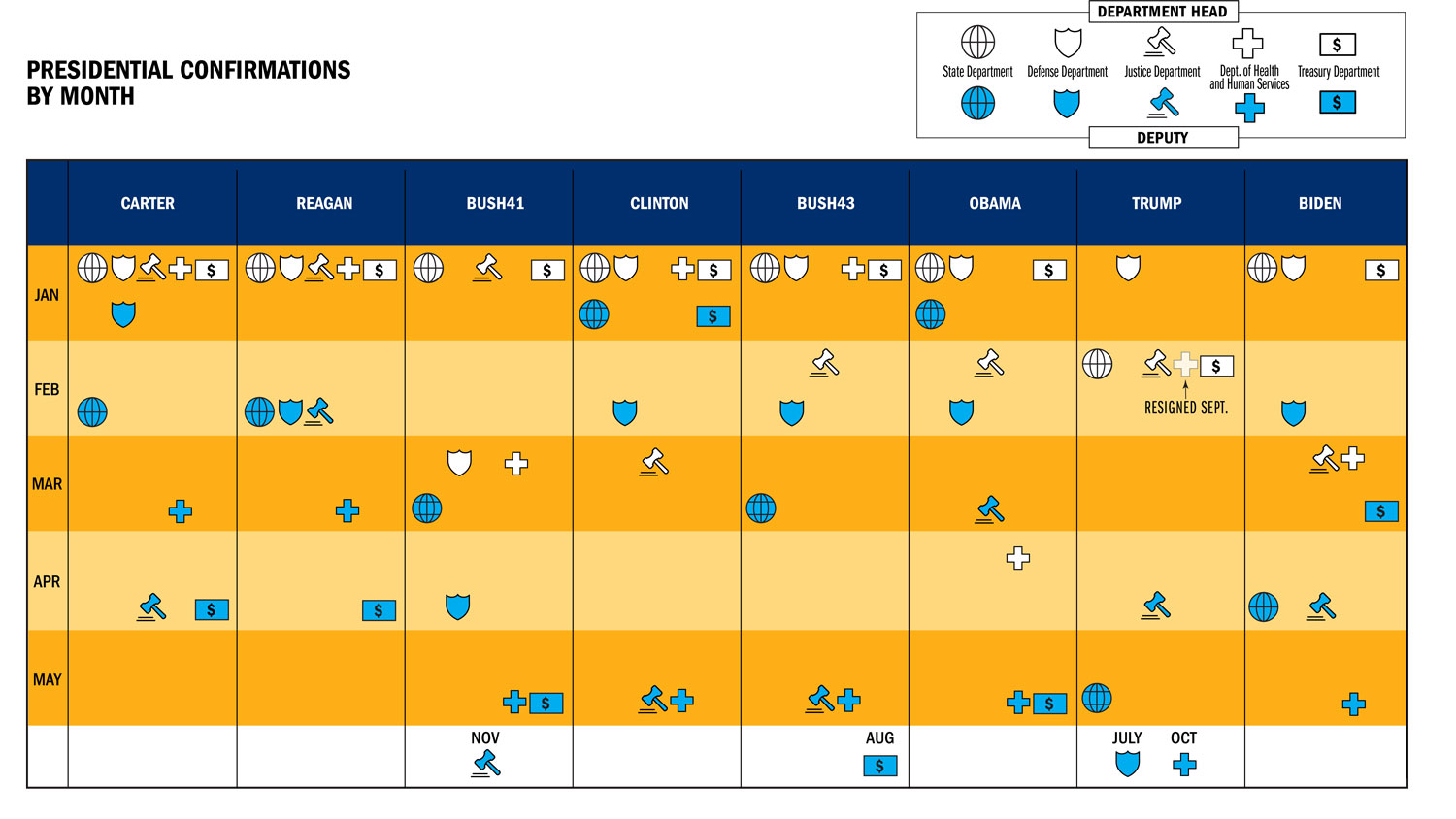Click the DEPUTY legend label
Viewport: 1456px width, 819px height.
1162,138
